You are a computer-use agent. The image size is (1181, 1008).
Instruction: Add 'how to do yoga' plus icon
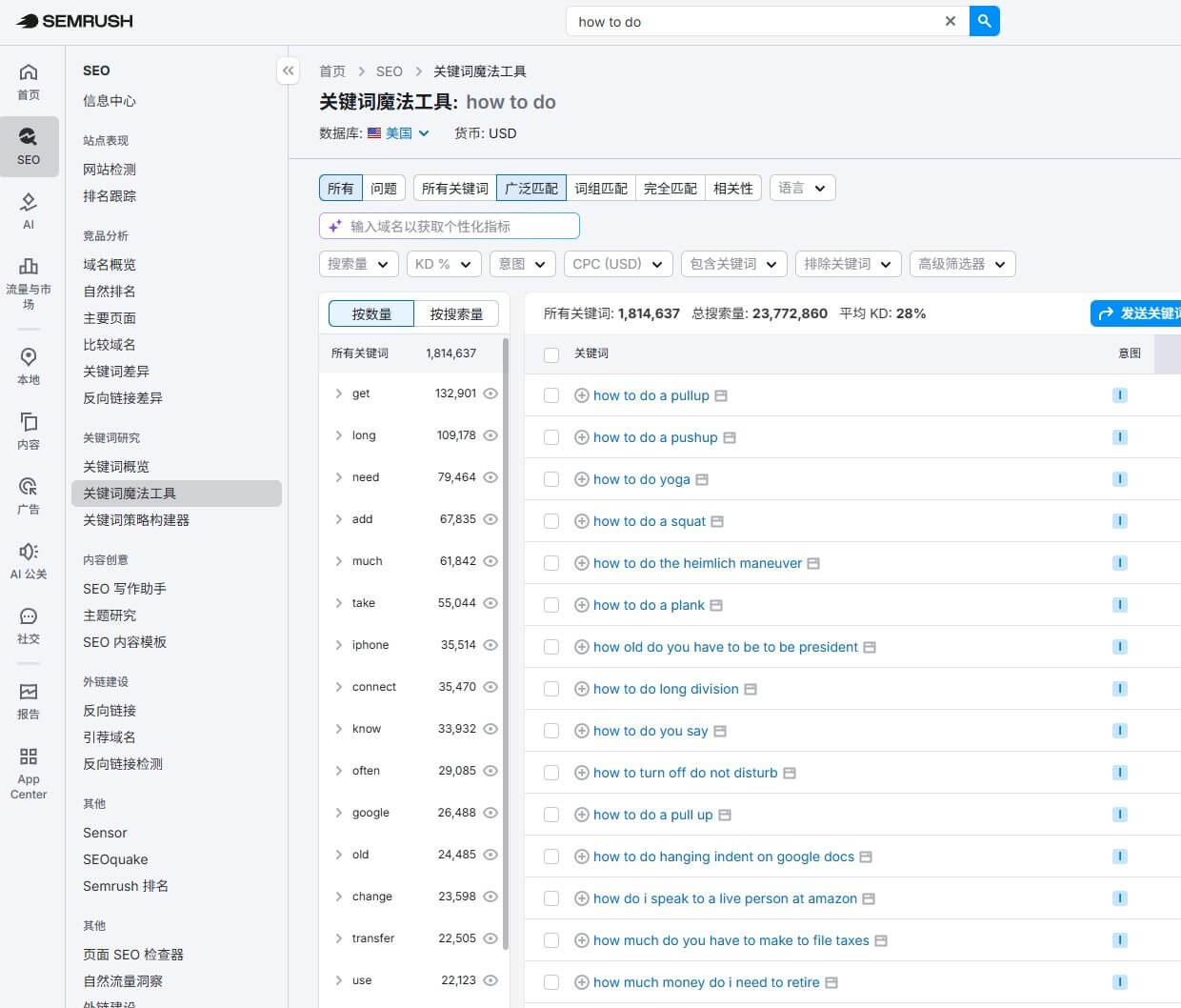(582, 479)
